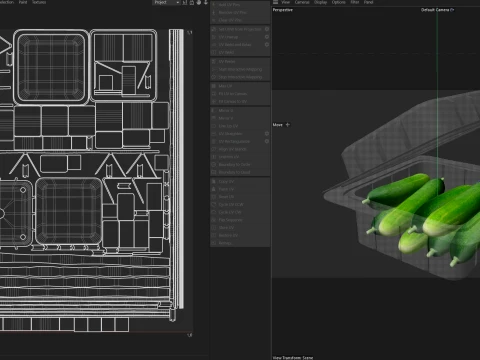Click the Remap command
The image size is (480, 360).
(240, 243)
